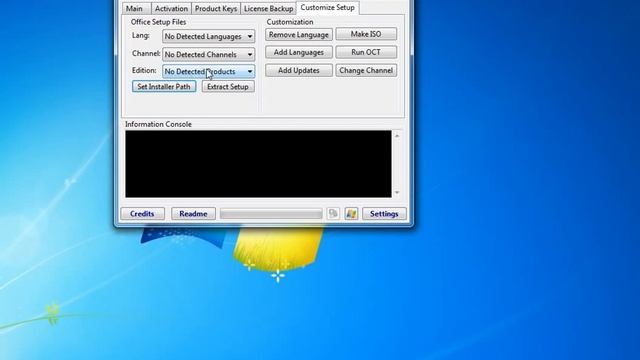Open the Activation tab
640x360 pixels.
(171, 9)
